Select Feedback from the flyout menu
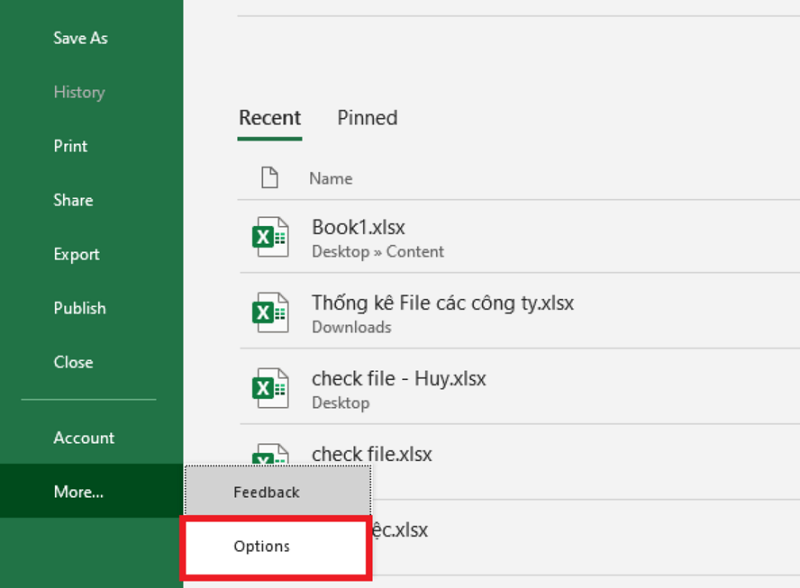 pyautogui.click(x=266, y=492)
